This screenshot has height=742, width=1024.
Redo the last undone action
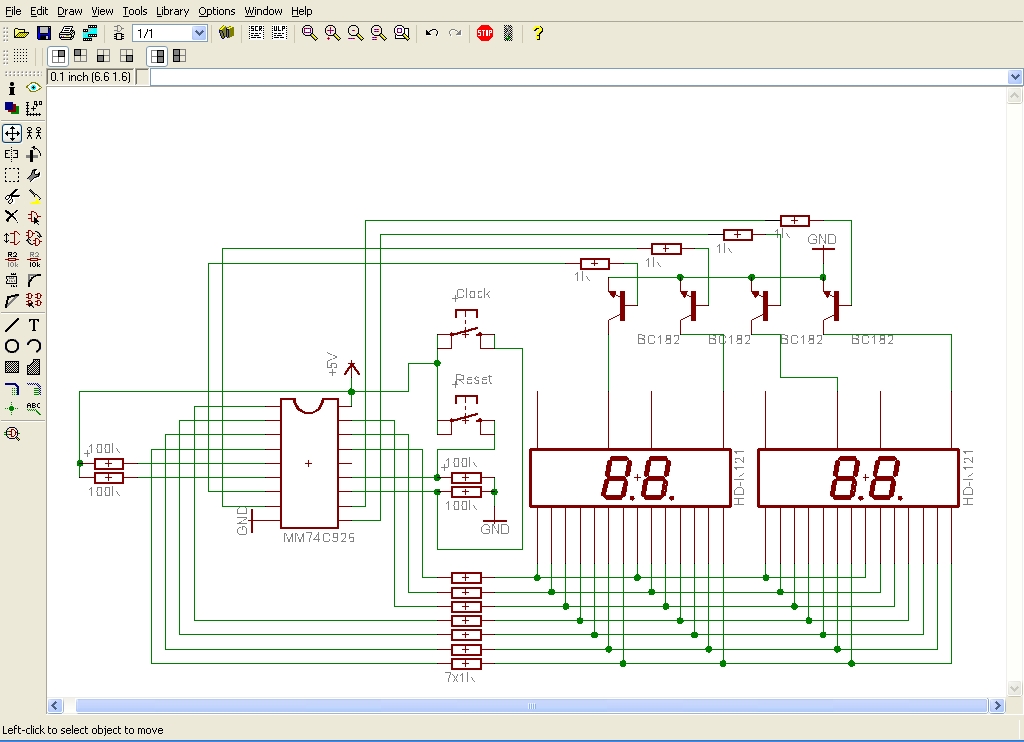click(x=455, y=33)
